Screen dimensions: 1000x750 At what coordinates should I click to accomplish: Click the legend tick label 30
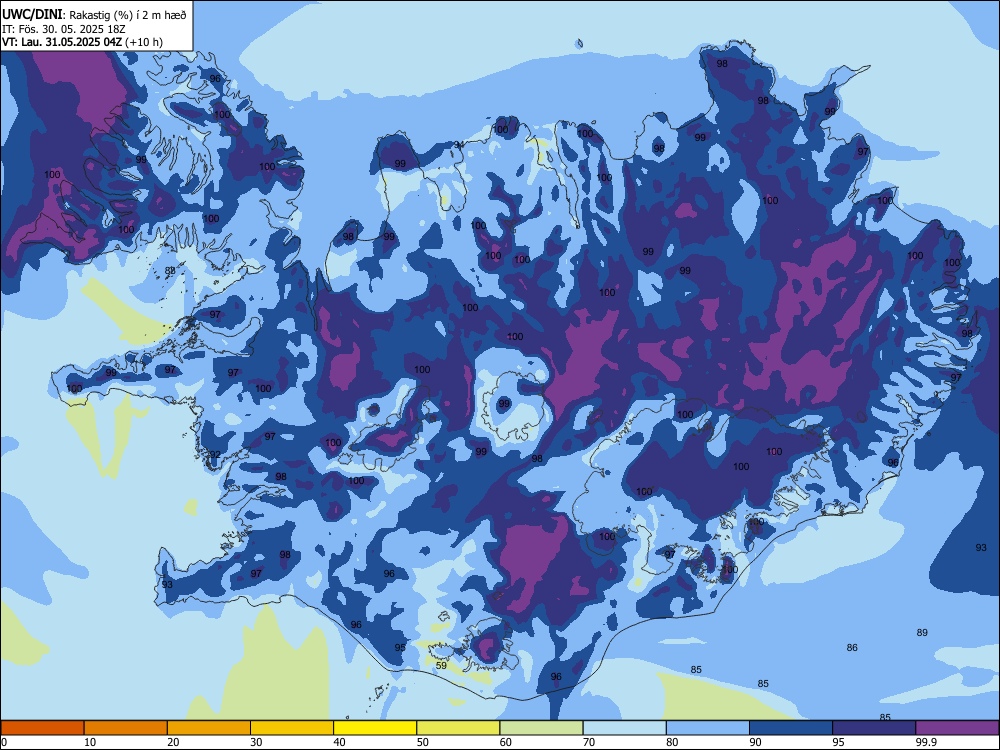[256, 742]
